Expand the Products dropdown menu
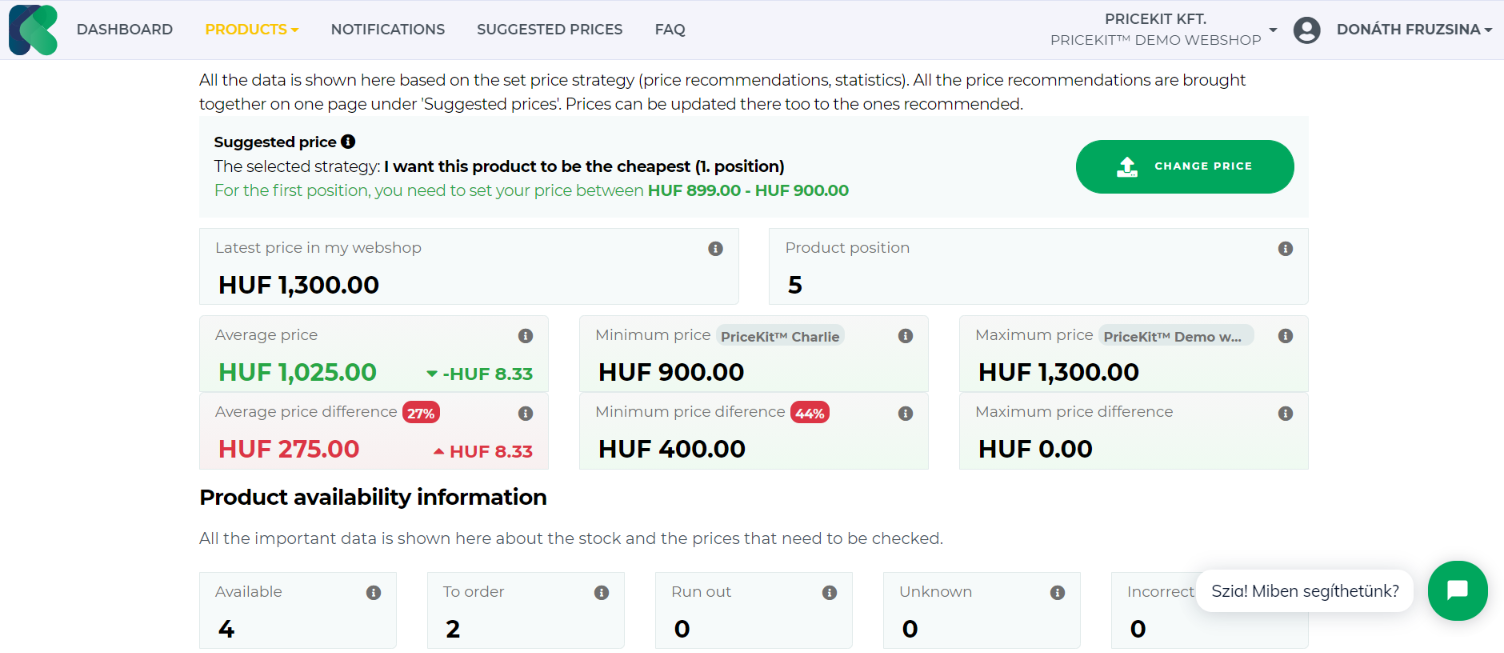This screenshot has height=653, width=1504. pos(251,30)
